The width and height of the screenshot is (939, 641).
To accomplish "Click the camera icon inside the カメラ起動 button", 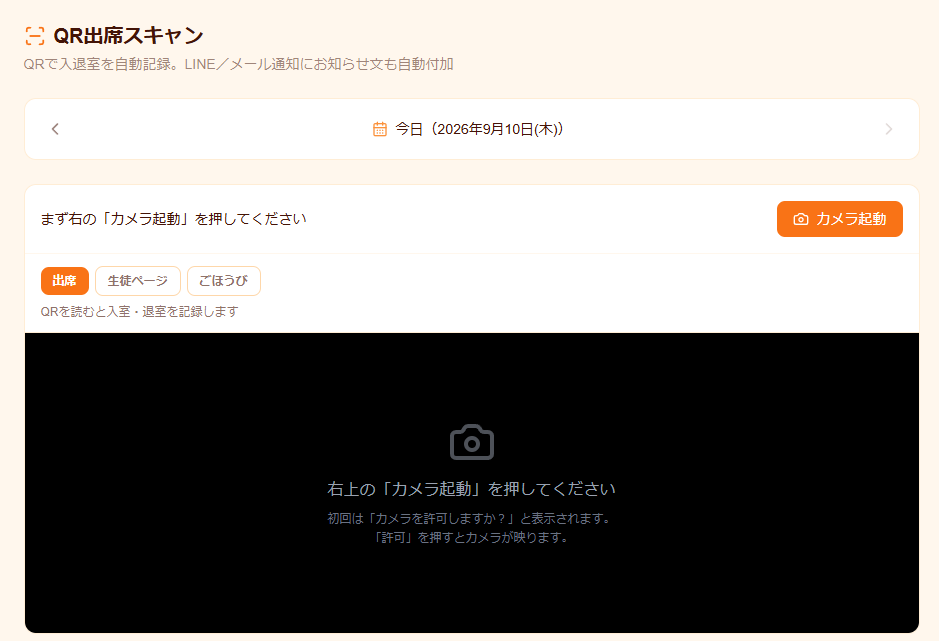I will pos(801,219).
